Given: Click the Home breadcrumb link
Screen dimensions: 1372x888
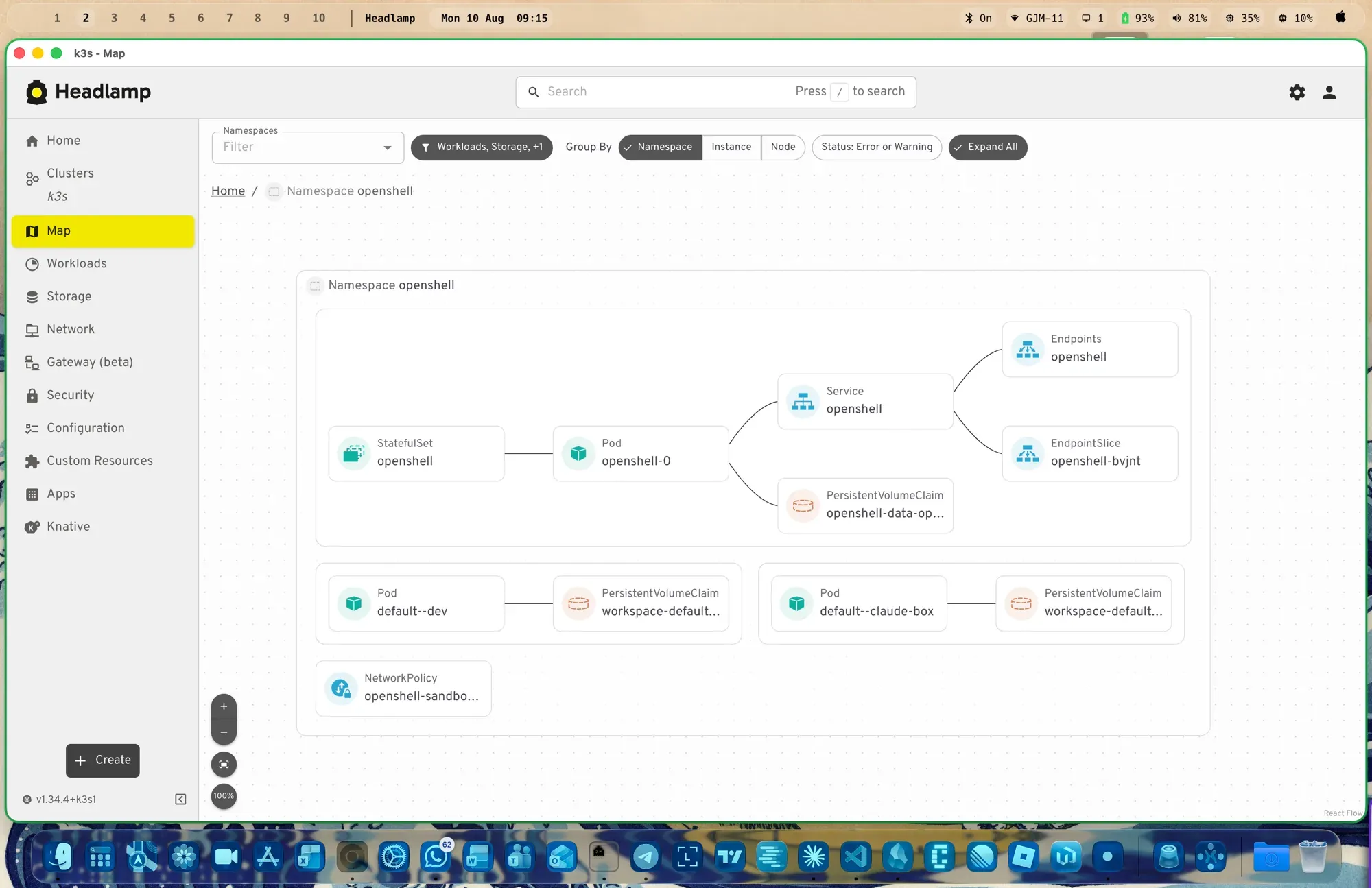Looking at the screenshot, I should coord(228,191).
